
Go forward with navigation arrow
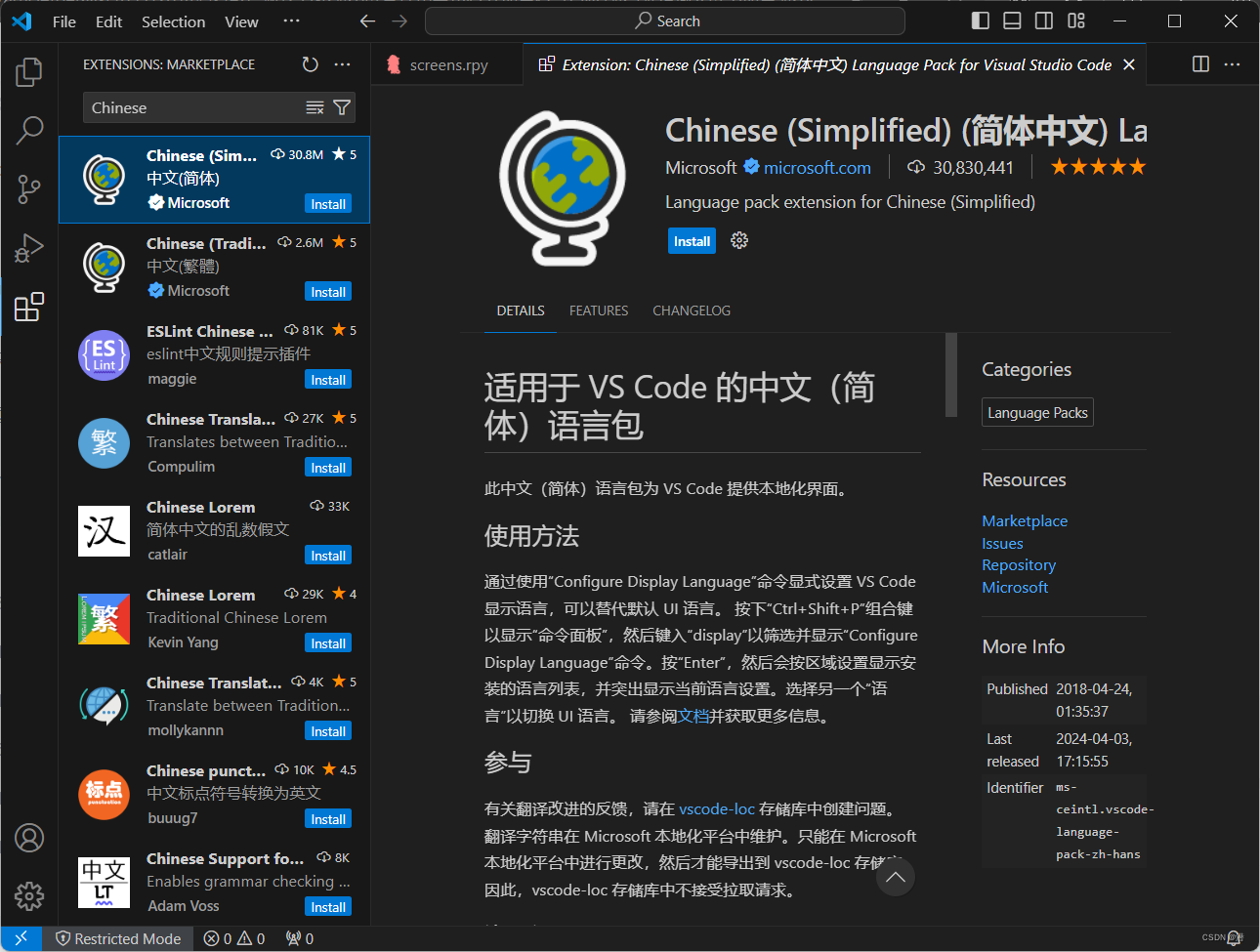coord(399,21)
